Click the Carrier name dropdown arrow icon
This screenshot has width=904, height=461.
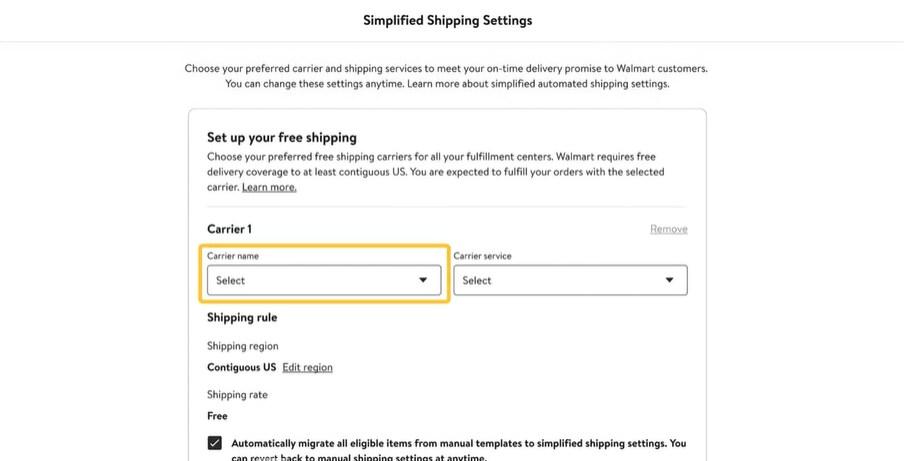coord(423,281)
